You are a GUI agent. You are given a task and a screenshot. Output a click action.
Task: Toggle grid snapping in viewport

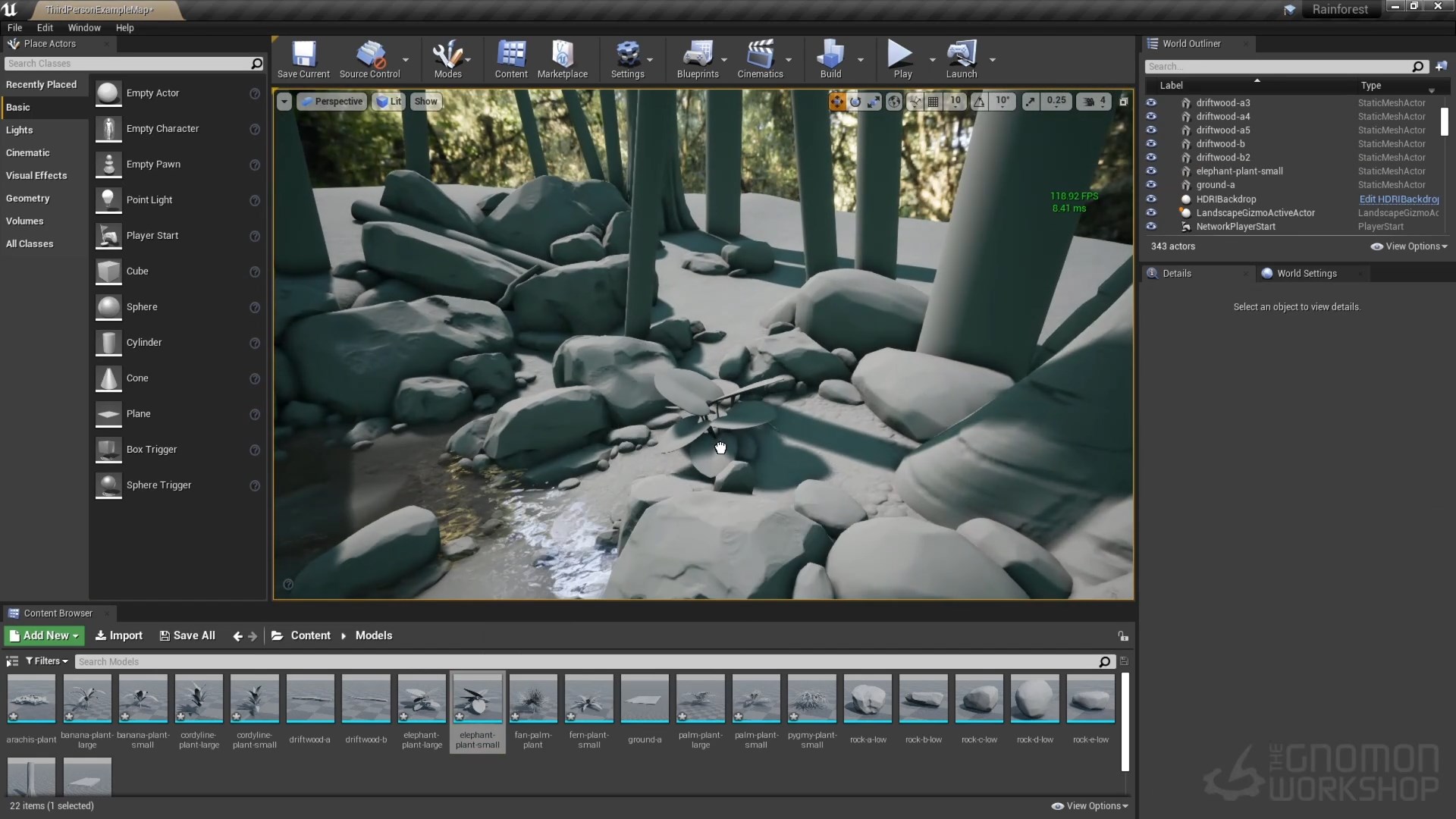934,102
